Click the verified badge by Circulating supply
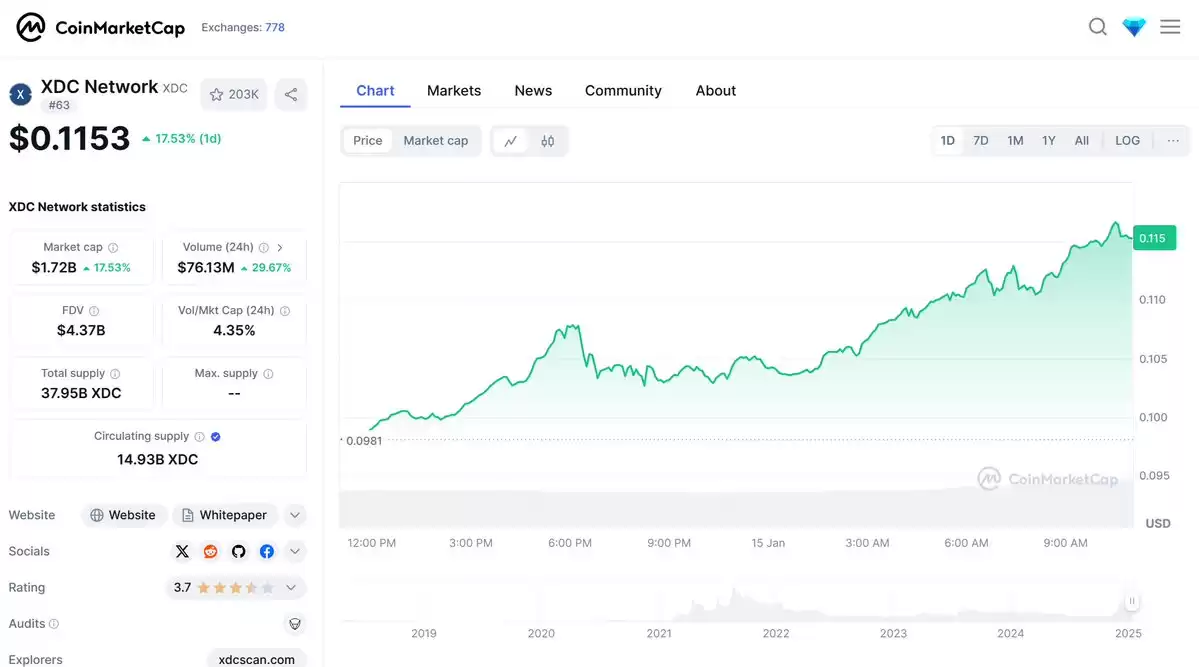The height and width of the screenshot is (667, 1199). [x=216, y=437]
